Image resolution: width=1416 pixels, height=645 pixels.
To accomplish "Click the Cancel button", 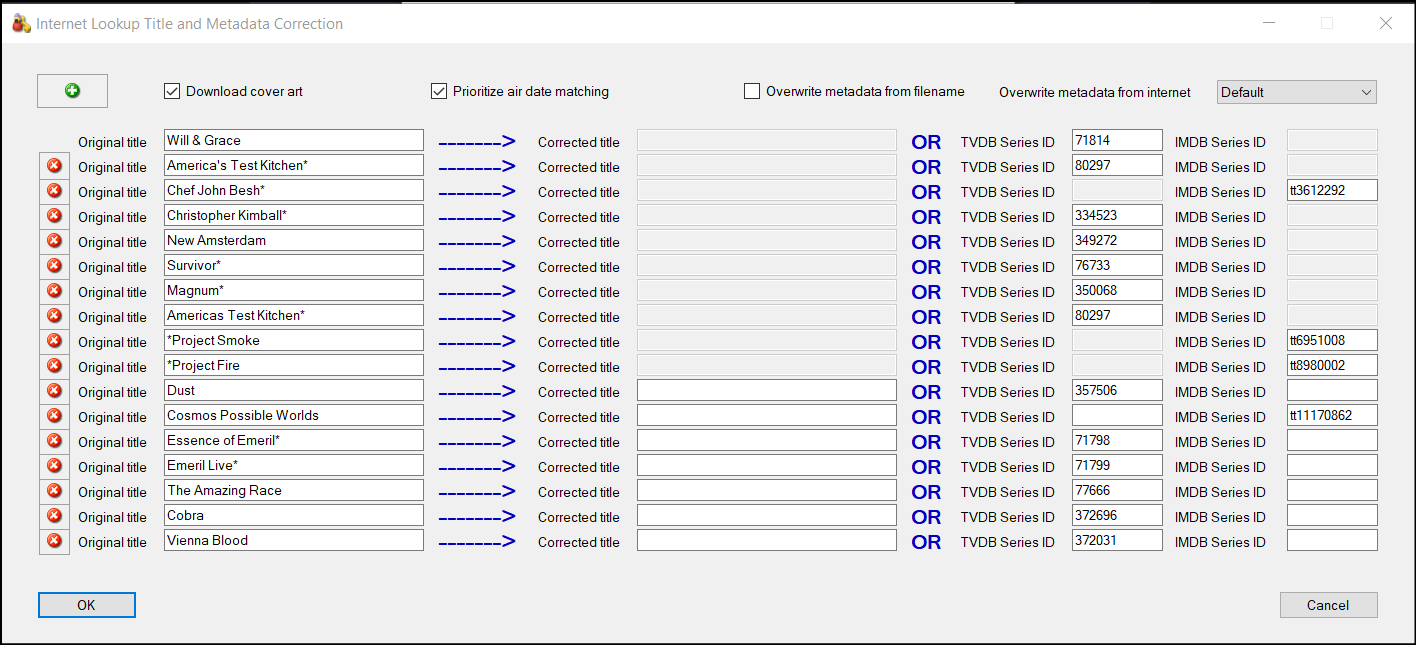I will point(1328,605).
